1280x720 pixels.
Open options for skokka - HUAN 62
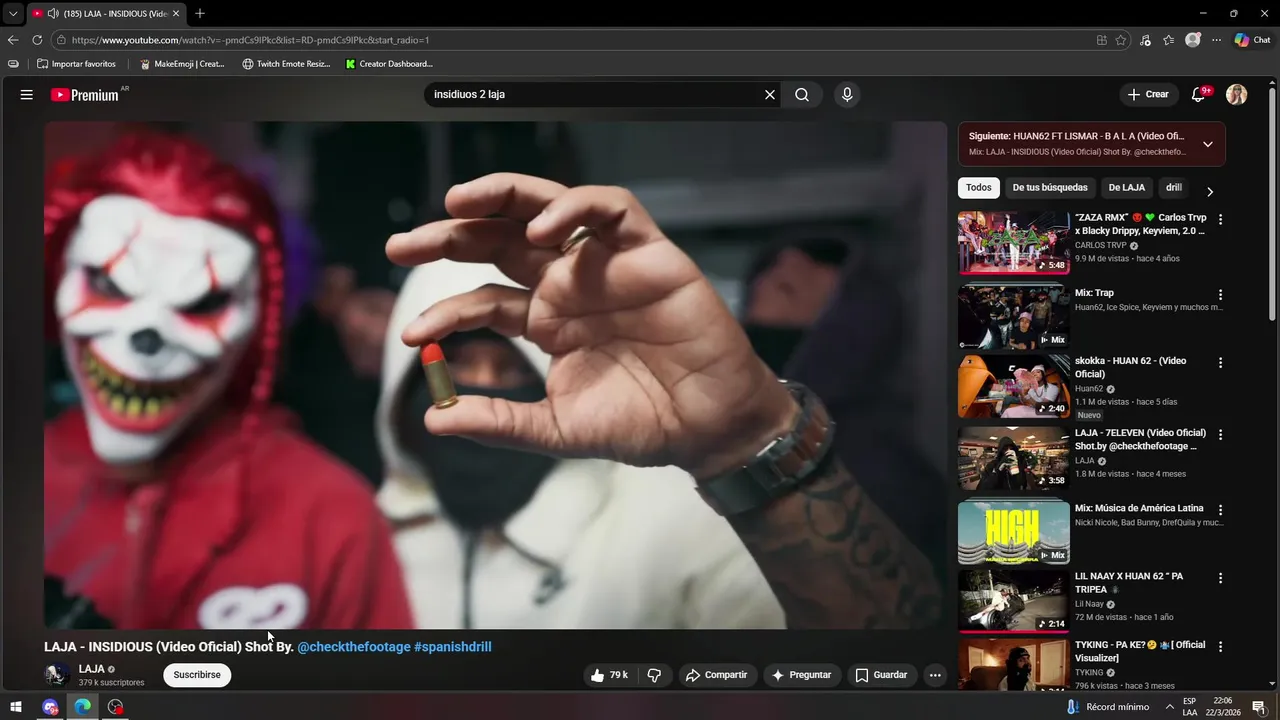(1220, 362)
